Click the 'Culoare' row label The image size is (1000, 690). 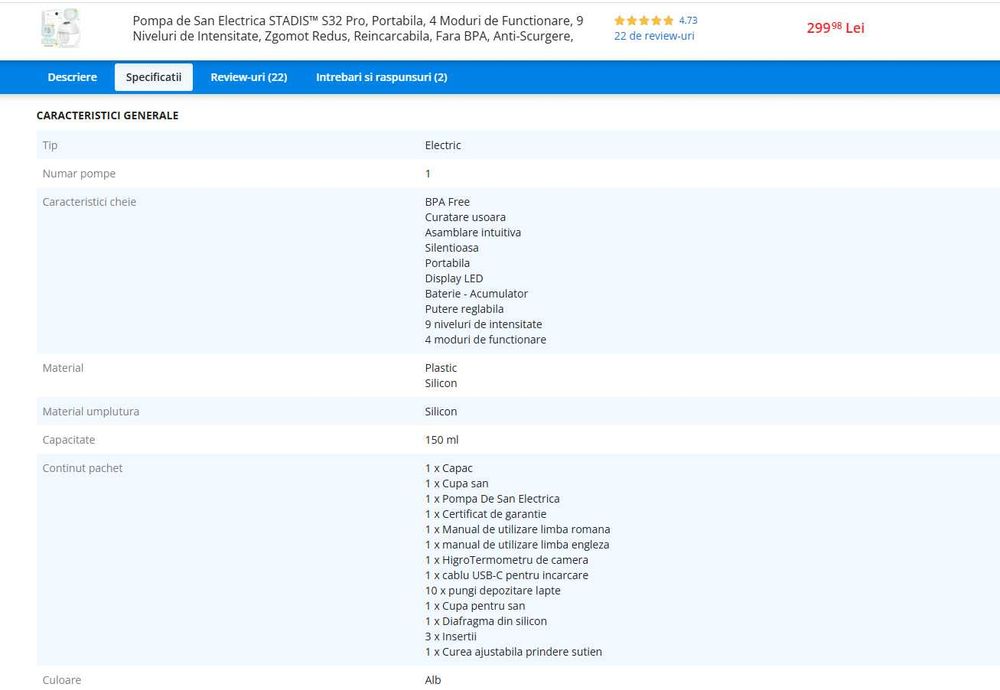point(61,680)
